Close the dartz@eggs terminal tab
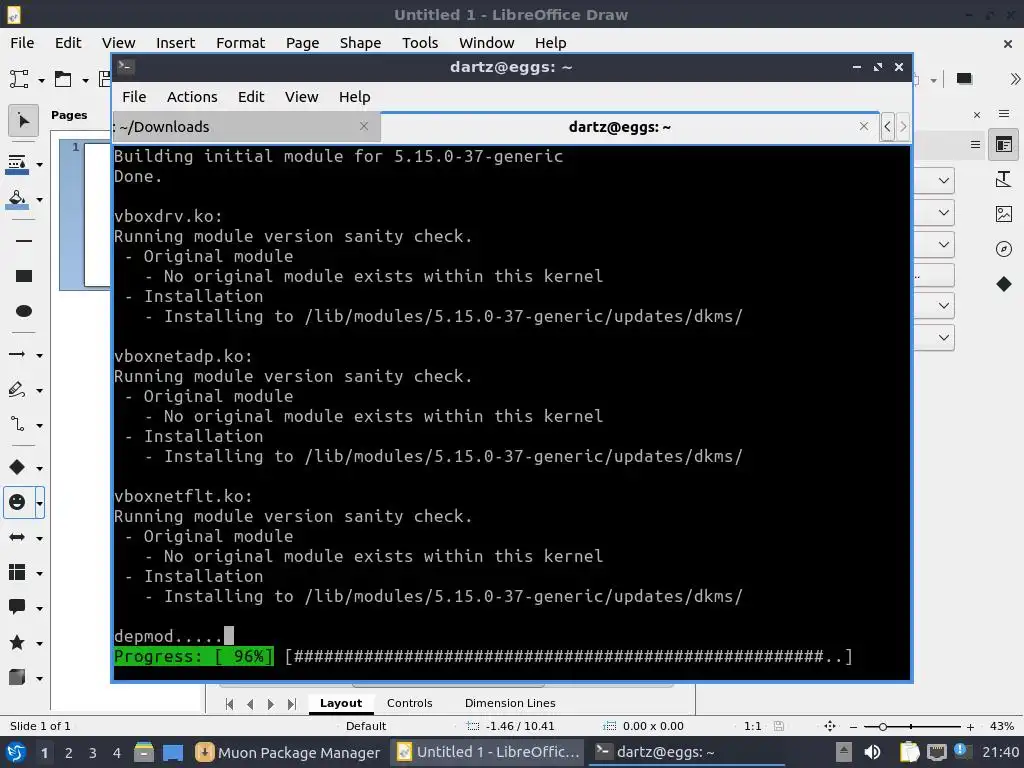 click(x=863, y=126)
